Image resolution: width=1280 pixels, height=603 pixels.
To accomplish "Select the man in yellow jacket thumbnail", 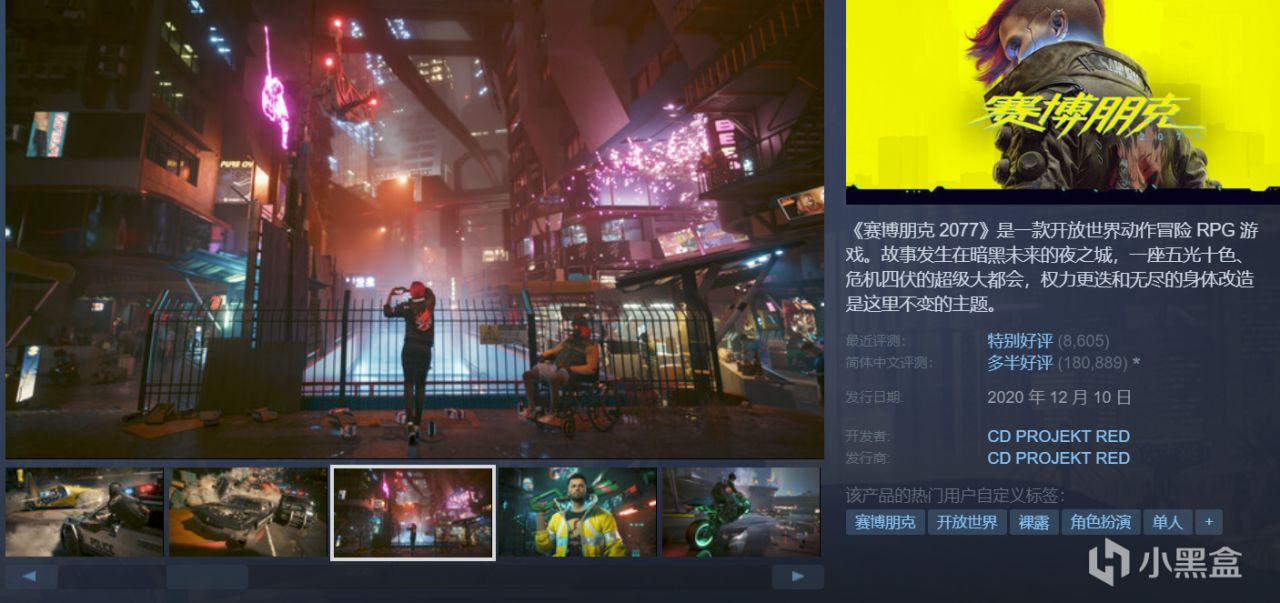I will (x=578, y=512).
